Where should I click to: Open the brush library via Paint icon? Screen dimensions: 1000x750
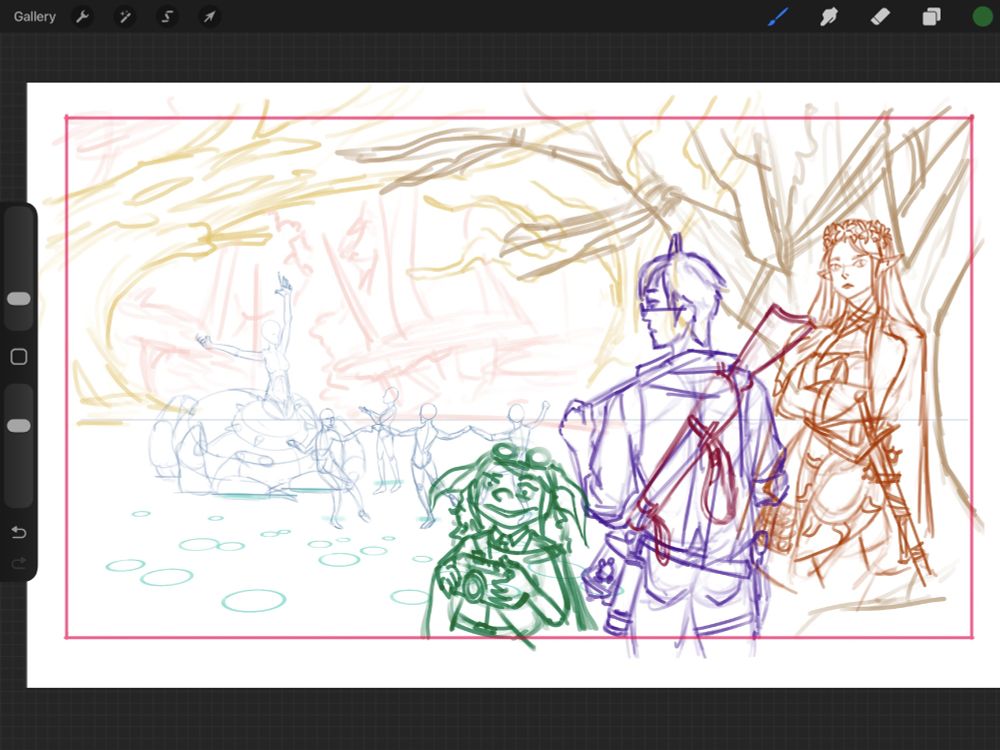pos(779,16)
